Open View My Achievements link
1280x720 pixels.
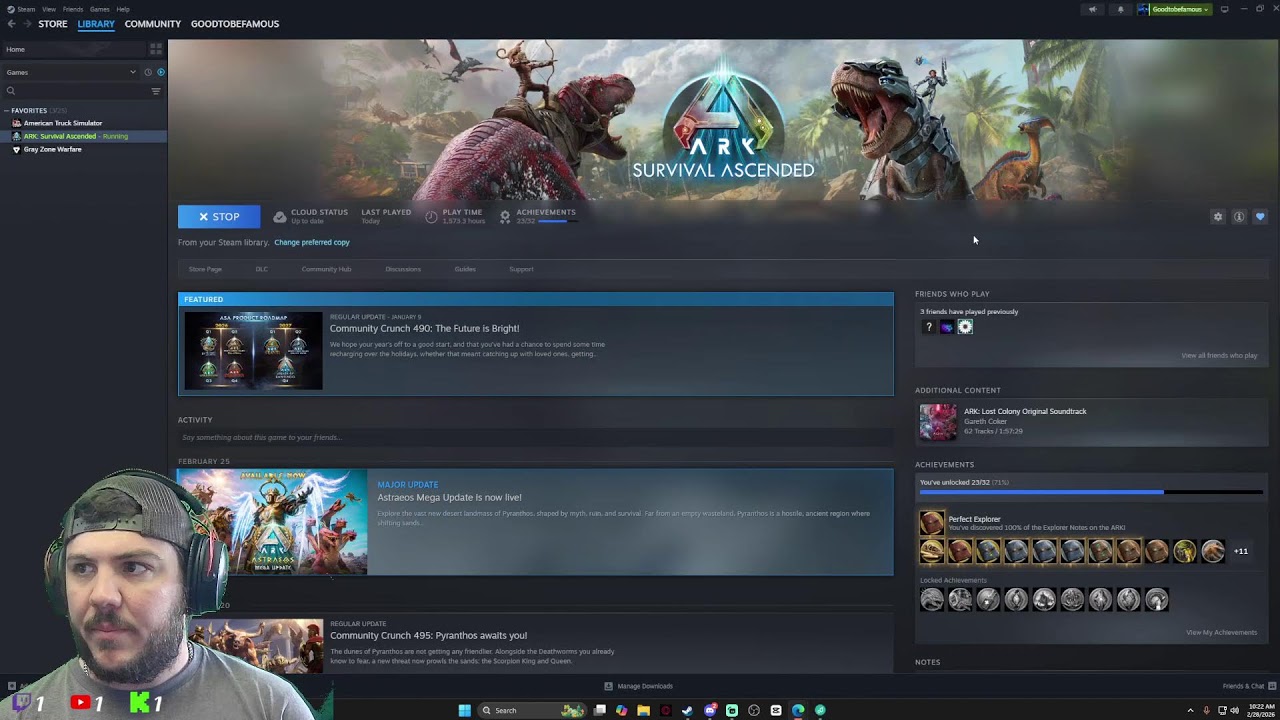(1221, 632)
